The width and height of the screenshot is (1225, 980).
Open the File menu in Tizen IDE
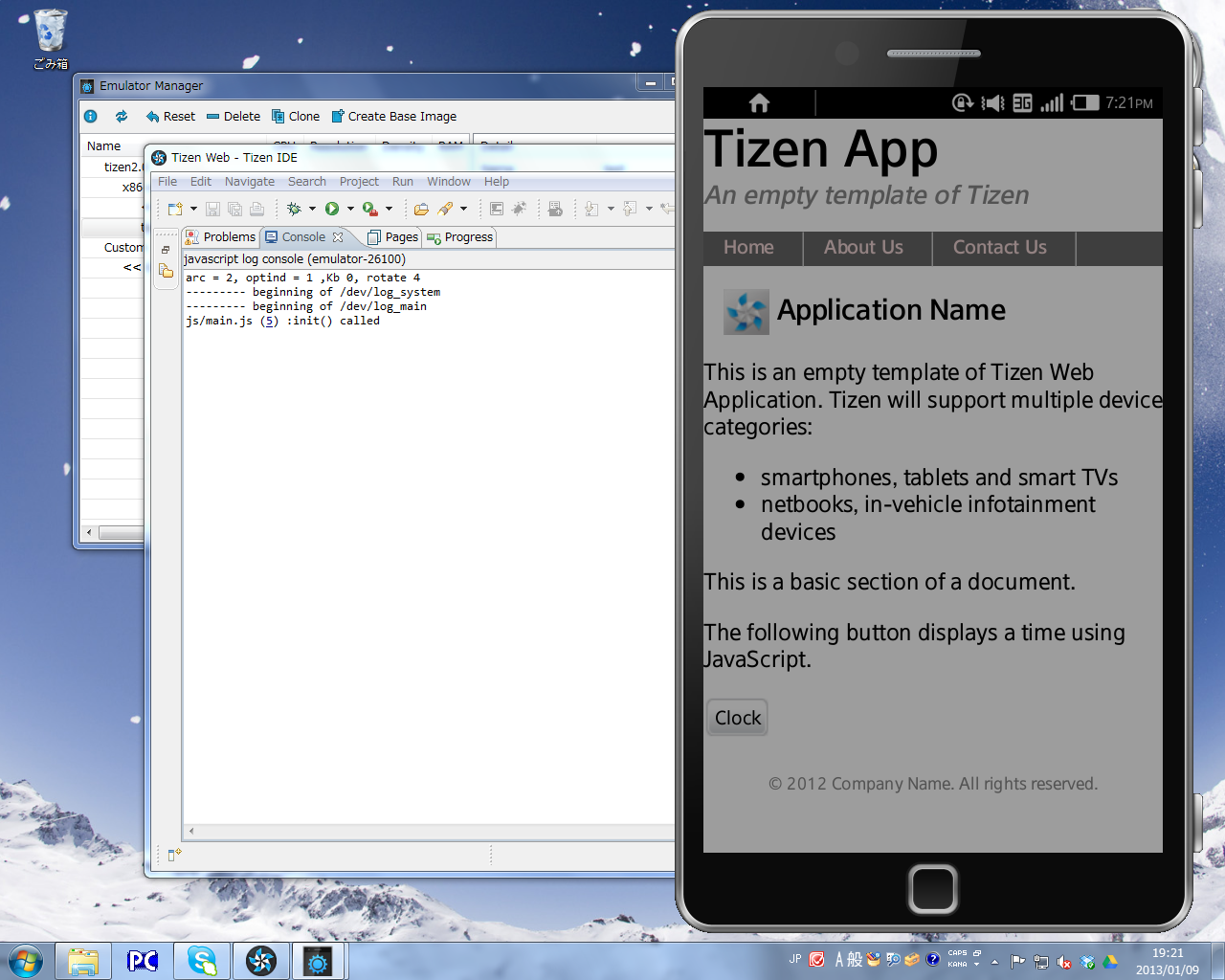[167, 182]
